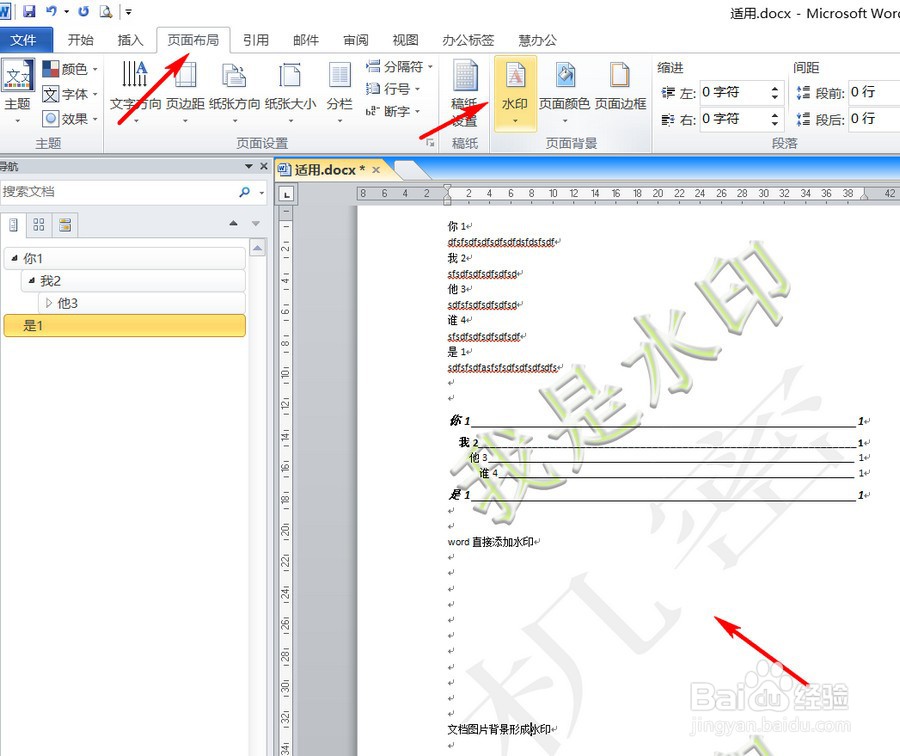Viewport: 900px width, 756px height.
Task: Expand the 他3 heading in navigation tree
Action: (x=49, y=303)
